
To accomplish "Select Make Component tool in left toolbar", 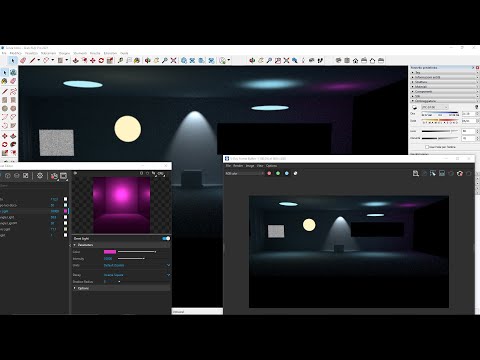I will tap(13, 72).
